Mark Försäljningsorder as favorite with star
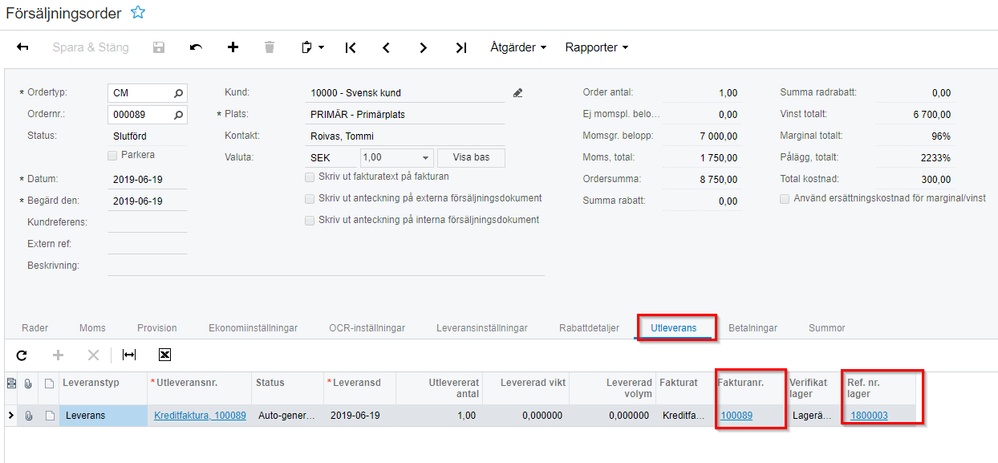998x463 pixels. pyautogui.click(x=138, y=13)
